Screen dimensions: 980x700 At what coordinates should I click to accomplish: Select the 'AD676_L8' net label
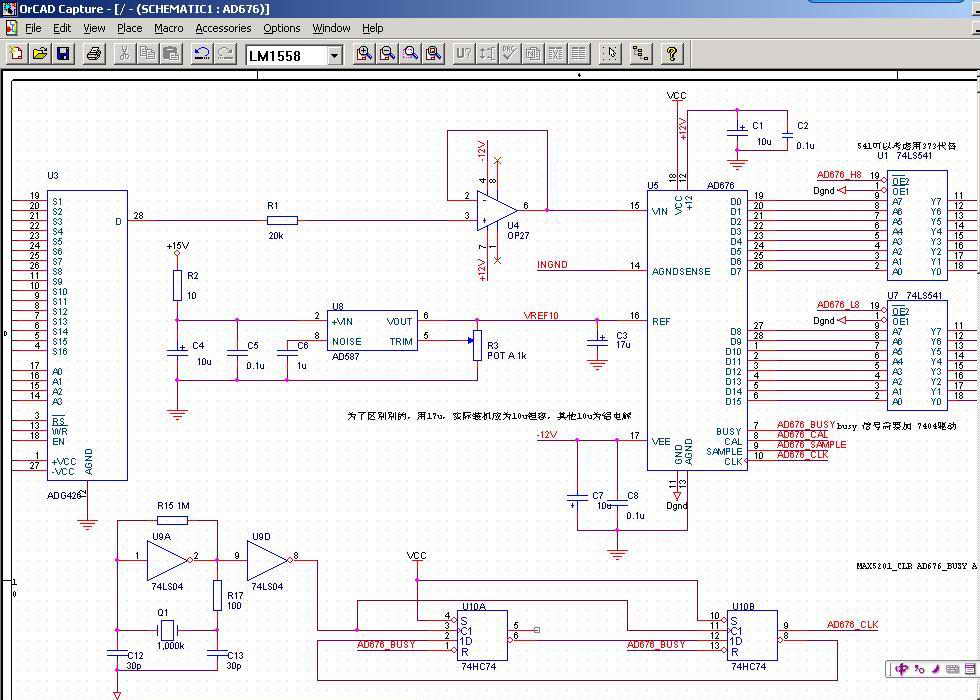[x=838, y=305]
